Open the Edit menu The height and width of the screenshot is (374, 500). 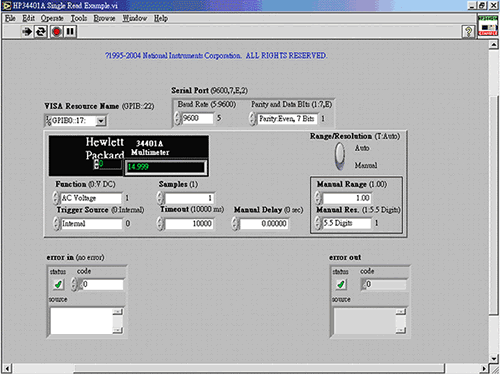point(28,18)
